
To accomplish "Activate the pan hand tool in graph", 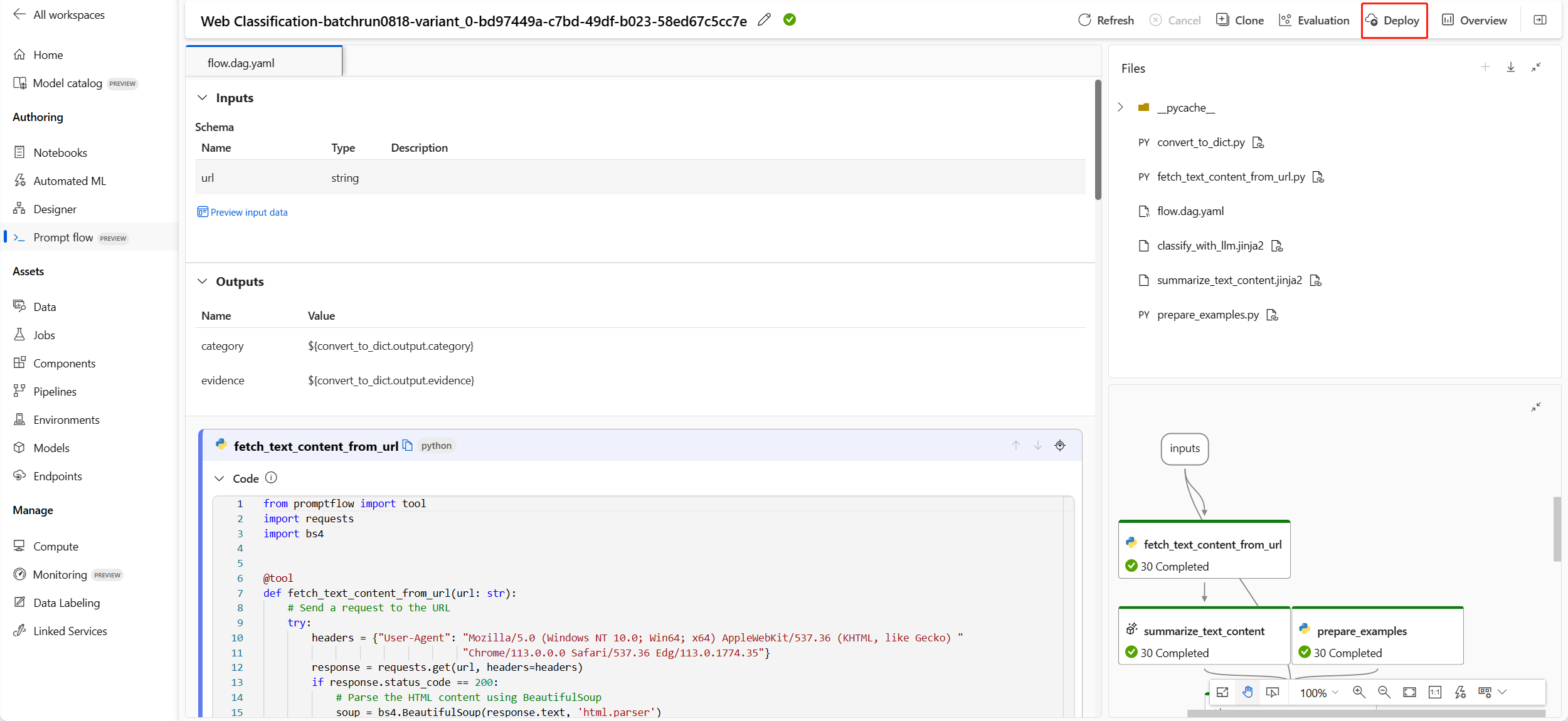I will (1248, 692).
